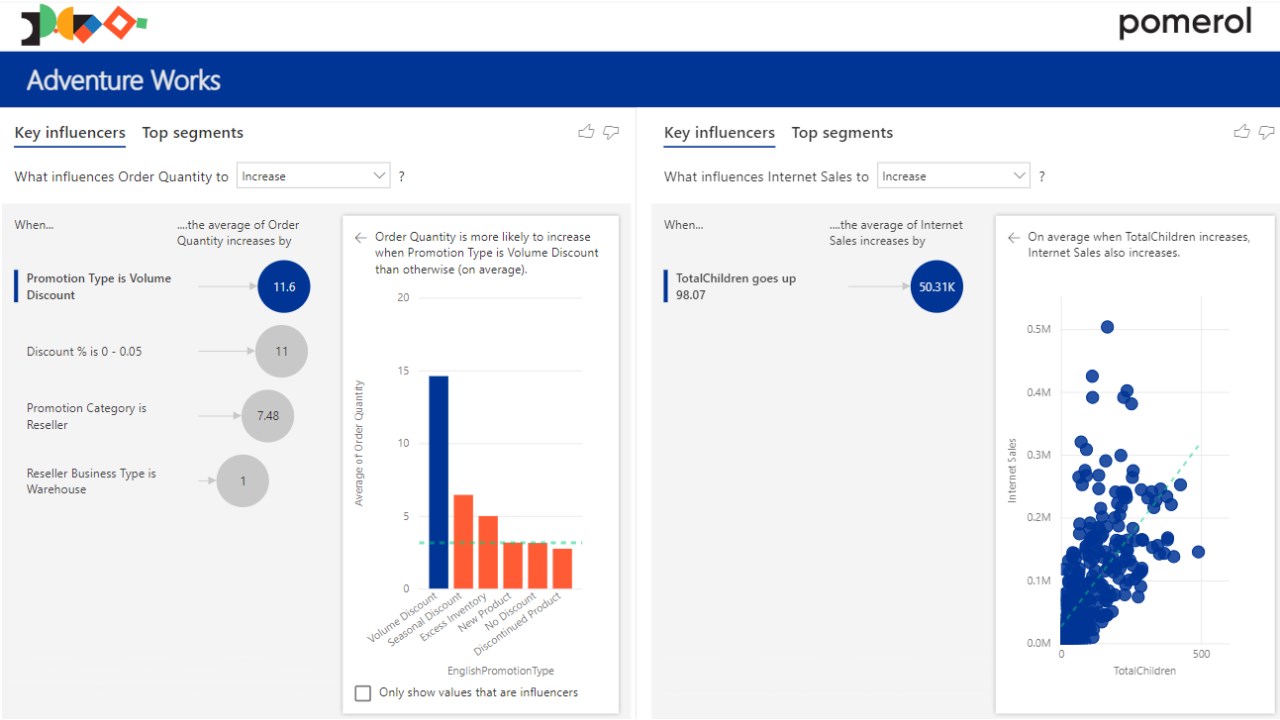Viewport: 1280px width, 720px height.
Task: Switch to Top segments tab in left panel
Action: tap(193, 133)
